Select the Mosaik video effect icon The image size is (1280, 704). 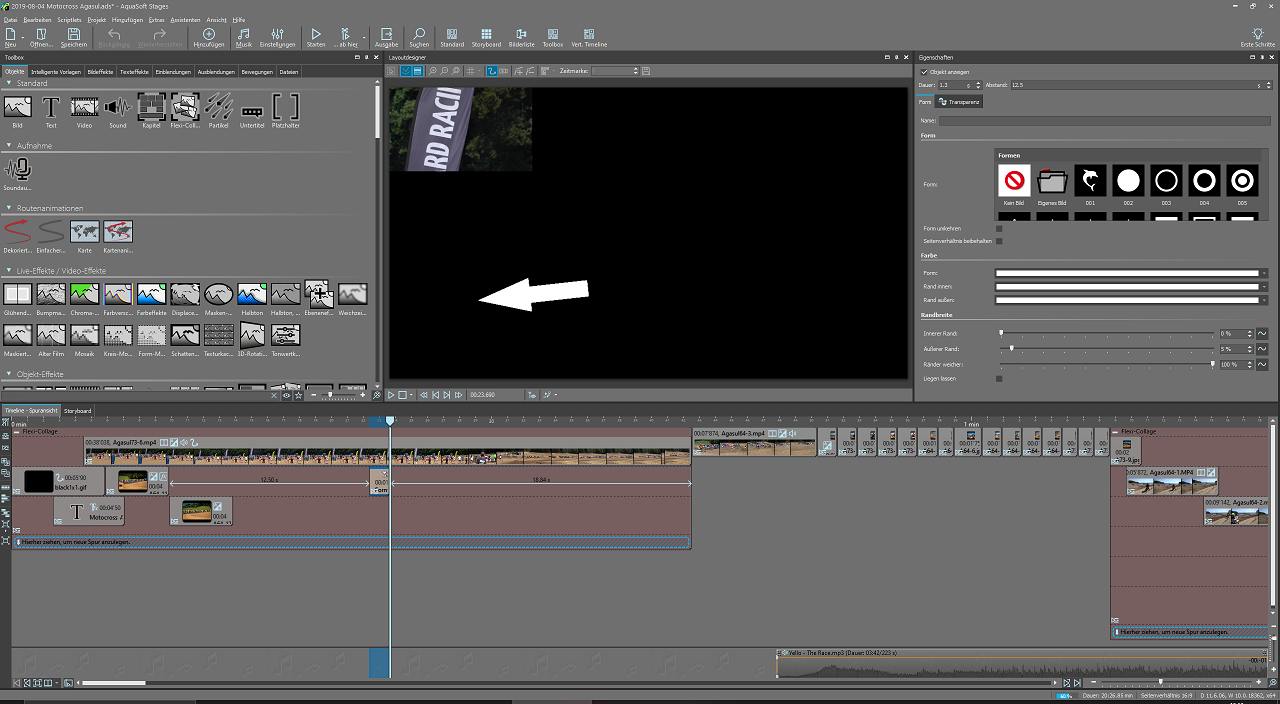[84, 335]
